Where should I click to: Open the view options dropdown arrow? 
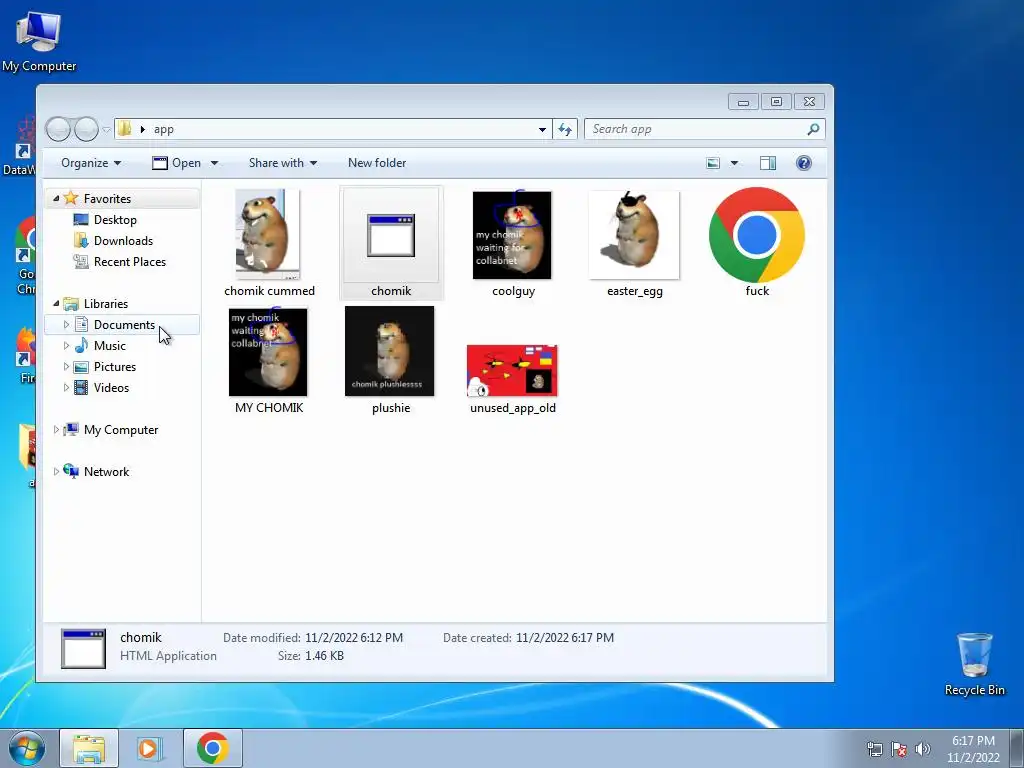pyautogui.click(x=734, y=163)
